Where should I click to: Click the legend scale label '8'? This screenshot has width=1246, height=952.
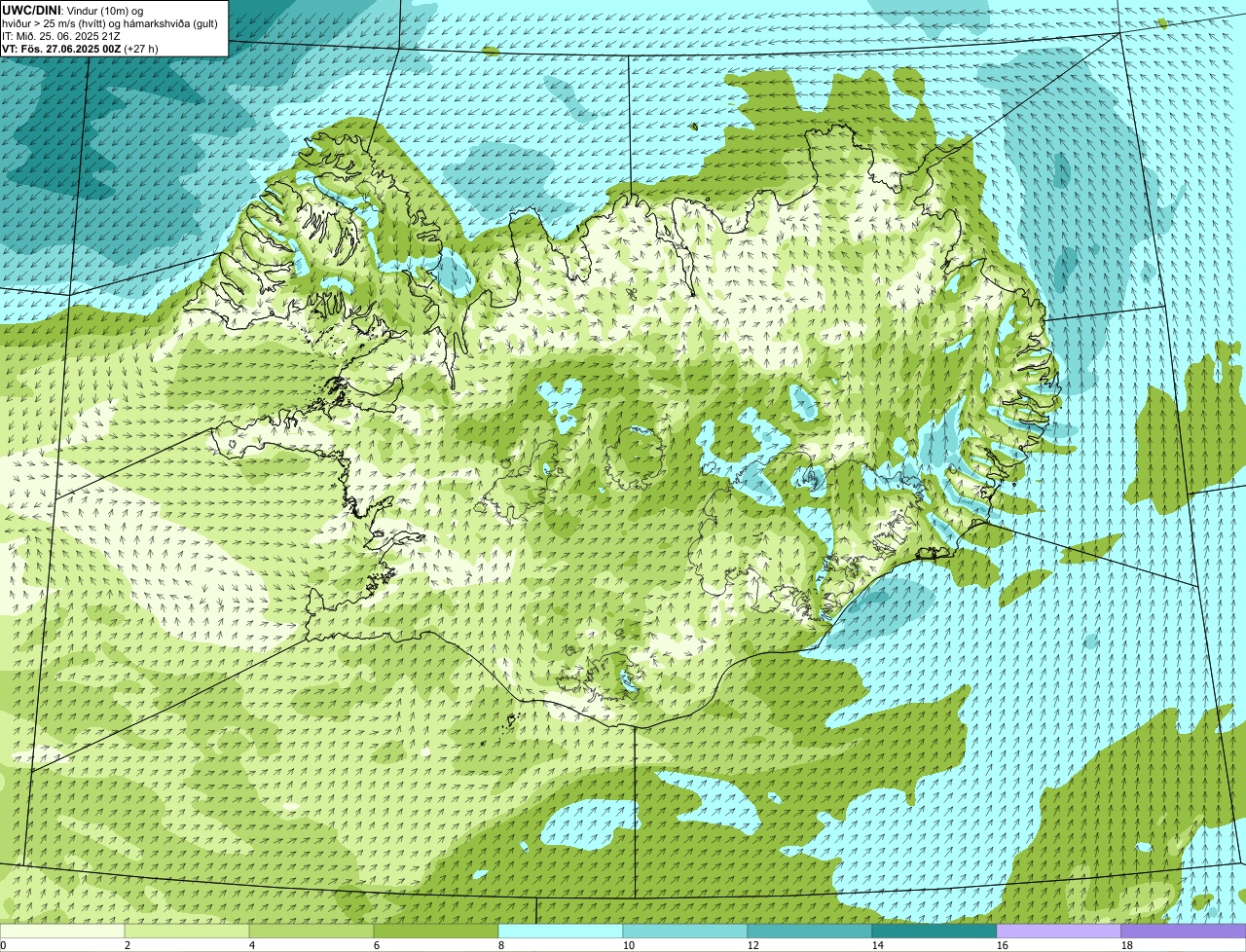click(x=501, y=945)
